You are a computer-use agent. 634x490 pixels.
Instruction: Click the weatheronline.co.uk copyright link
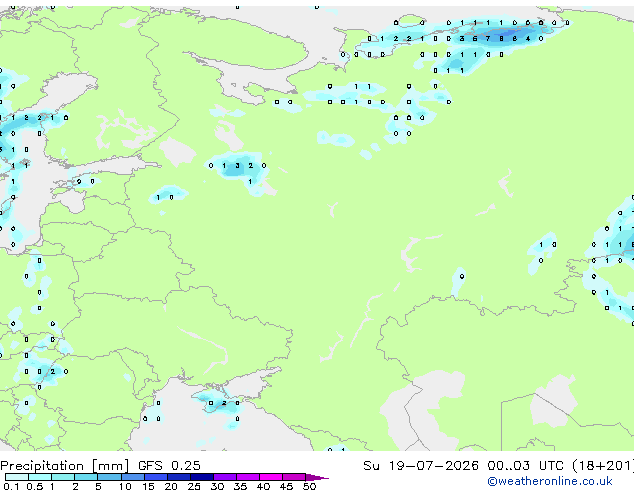click(x=549, y=481)
